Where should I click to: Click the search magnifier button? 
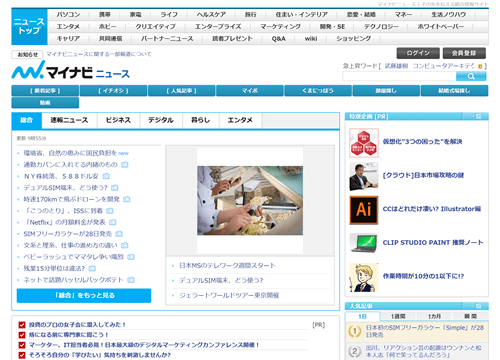(471, 76)
